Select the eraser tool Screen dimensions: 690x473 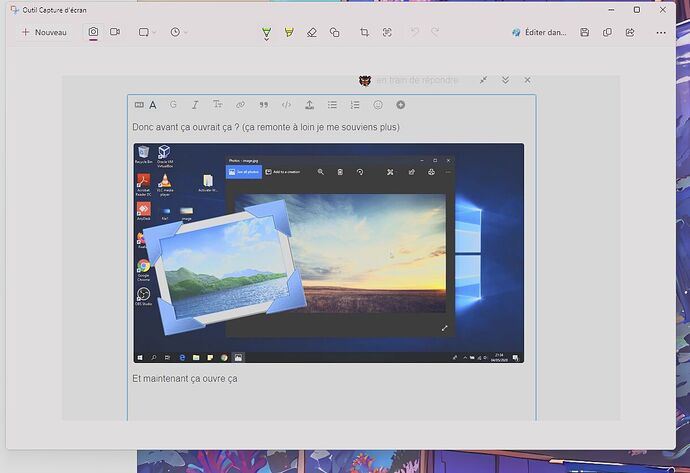point(312,33)
